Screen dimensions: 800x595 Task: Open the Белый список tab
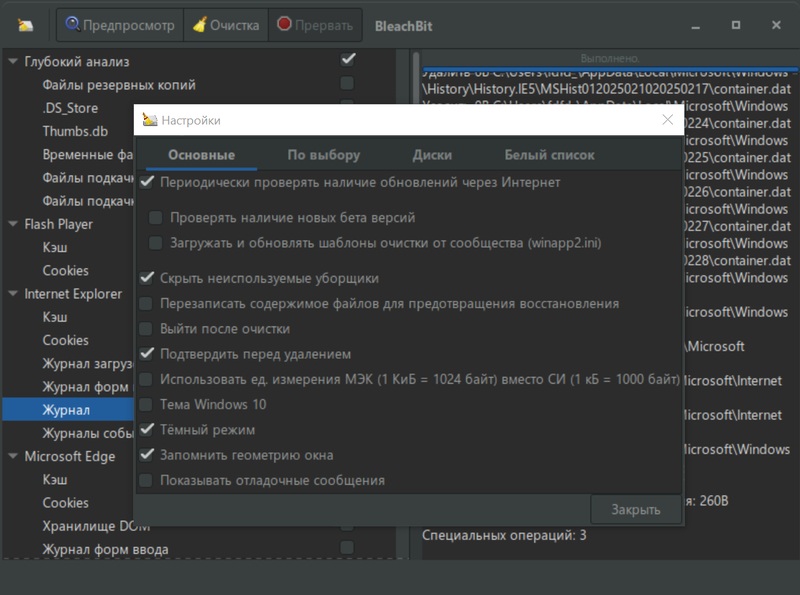[x=549, y=155]
